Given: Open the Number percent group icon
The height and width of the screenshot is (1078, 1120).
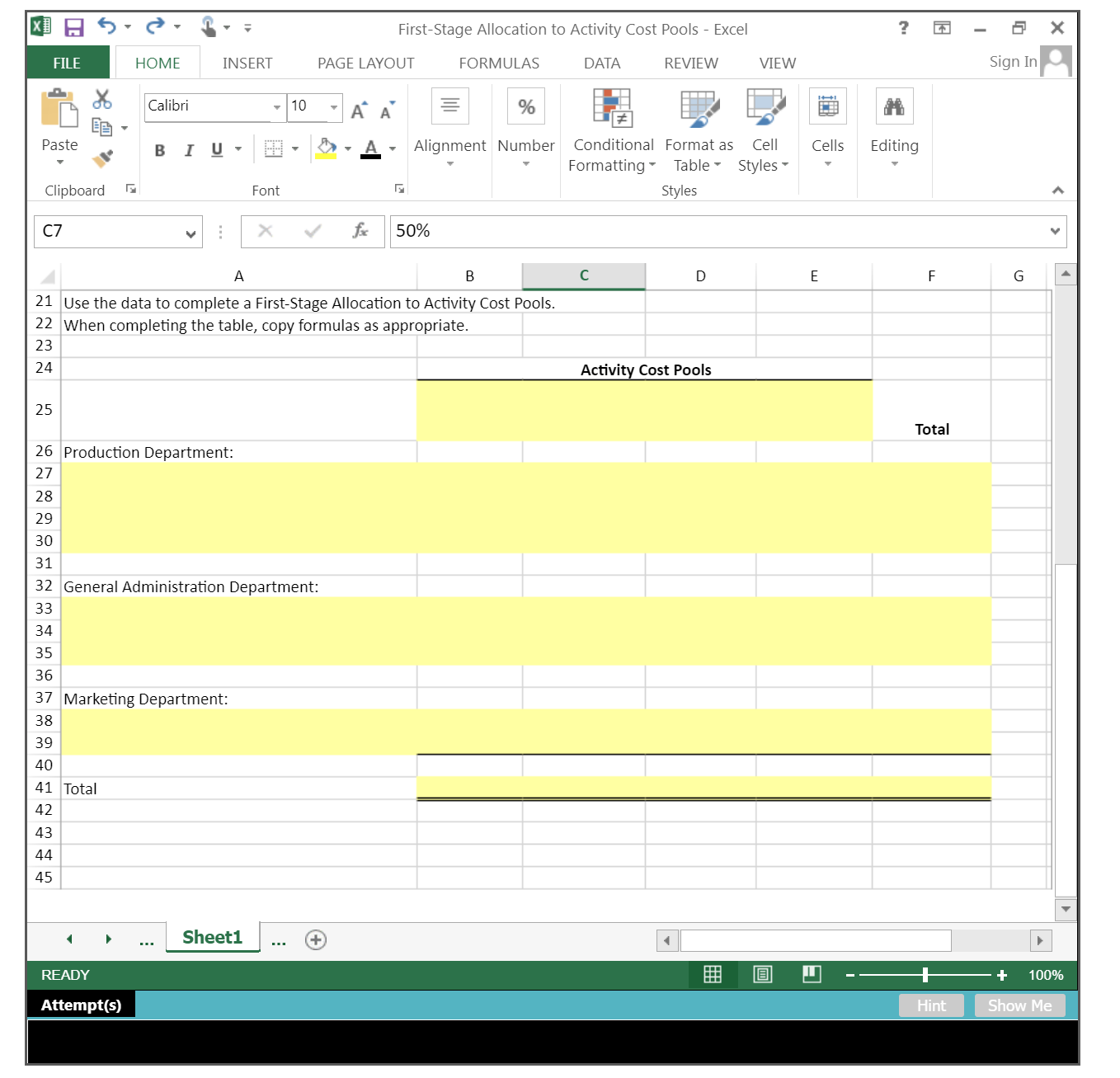Looking at the screenshot, I should (x=526, y=106).
